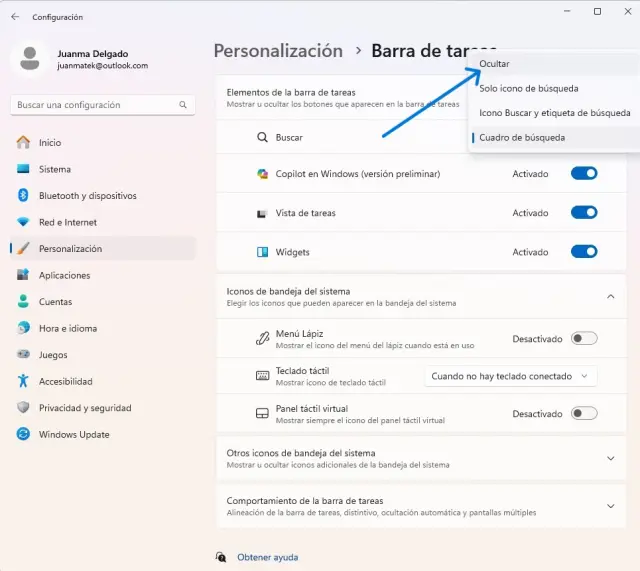Choose Ocultar in the search menu
Image resolution: width=640 pixels, height=571 pixels.
[494, 64]
